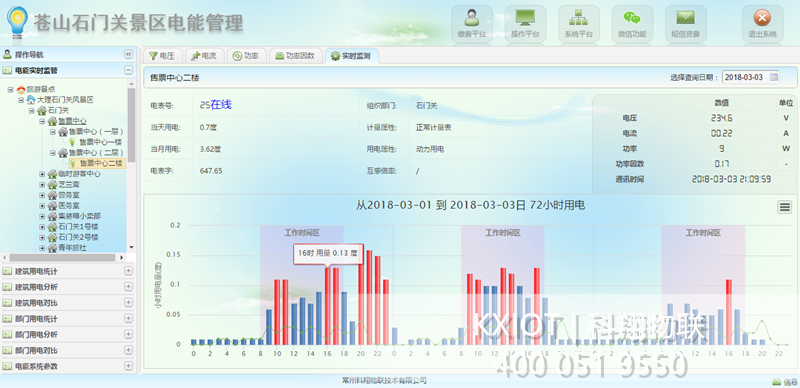The width and height of the screenshot is (800, 388).
Task: Click the 动力用电 usage attribute value
Action: [x=430, y=150]
